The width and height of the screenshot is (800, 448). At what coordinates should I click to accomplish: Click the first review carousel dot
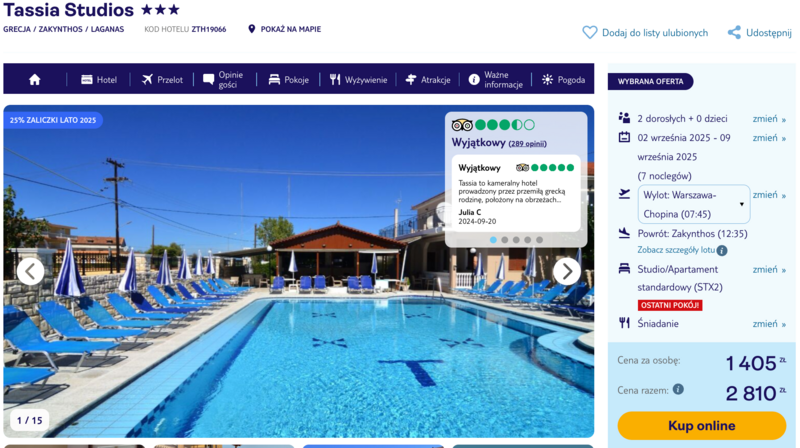(x=493, y=240)
